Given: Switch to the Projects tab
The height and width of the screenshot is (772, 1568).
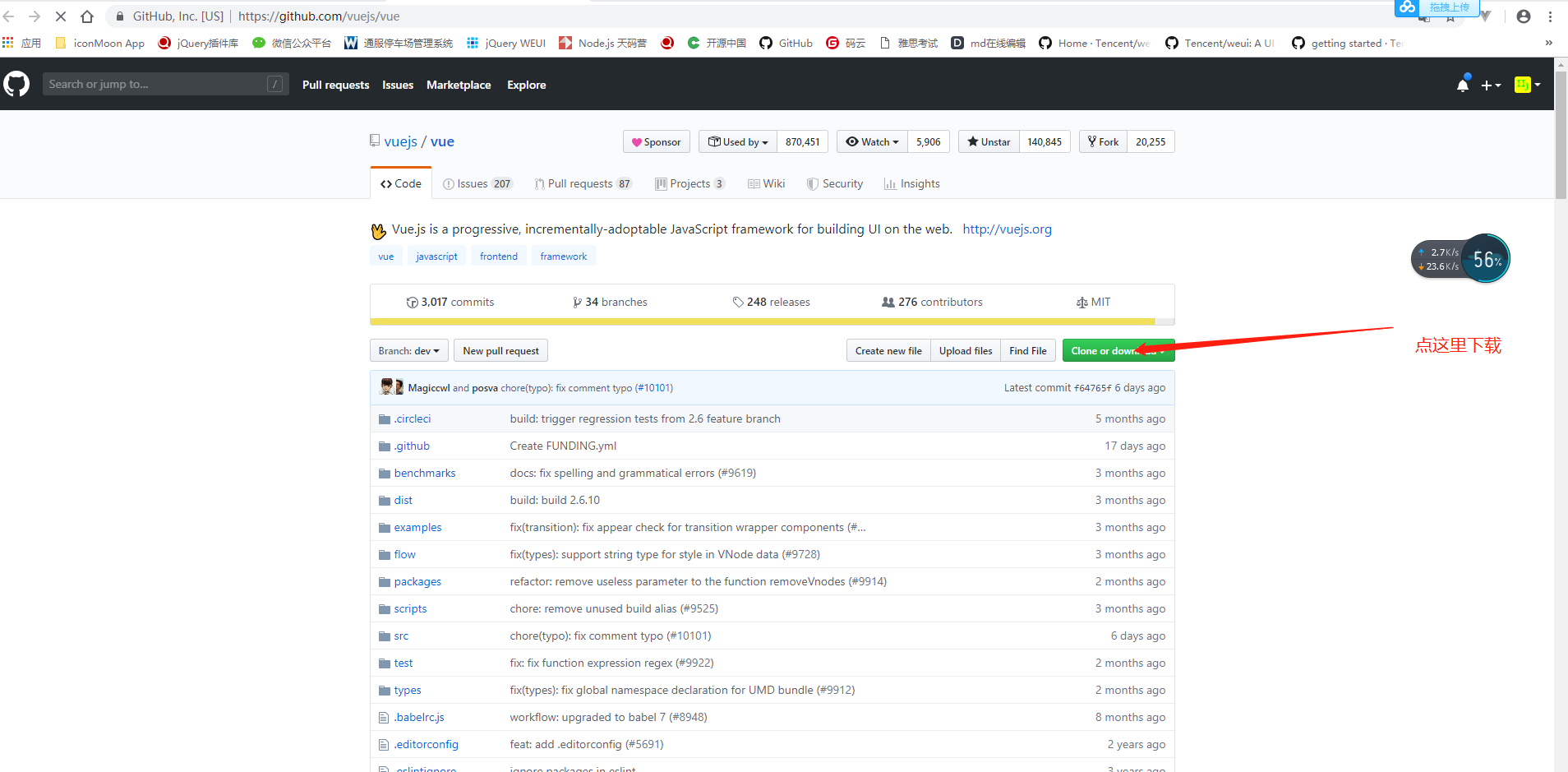Looking at the screenshot, I should [689, 183].
